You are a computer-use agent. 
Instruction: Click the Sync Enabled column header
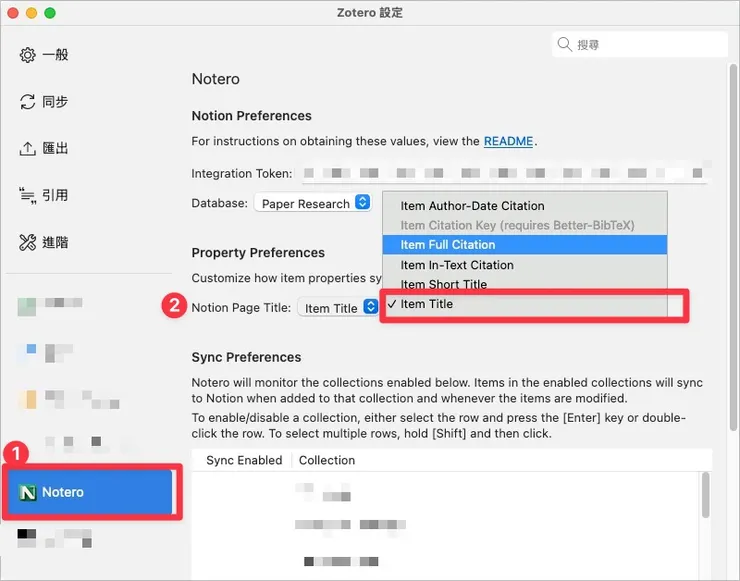click(x=244, y=460)
